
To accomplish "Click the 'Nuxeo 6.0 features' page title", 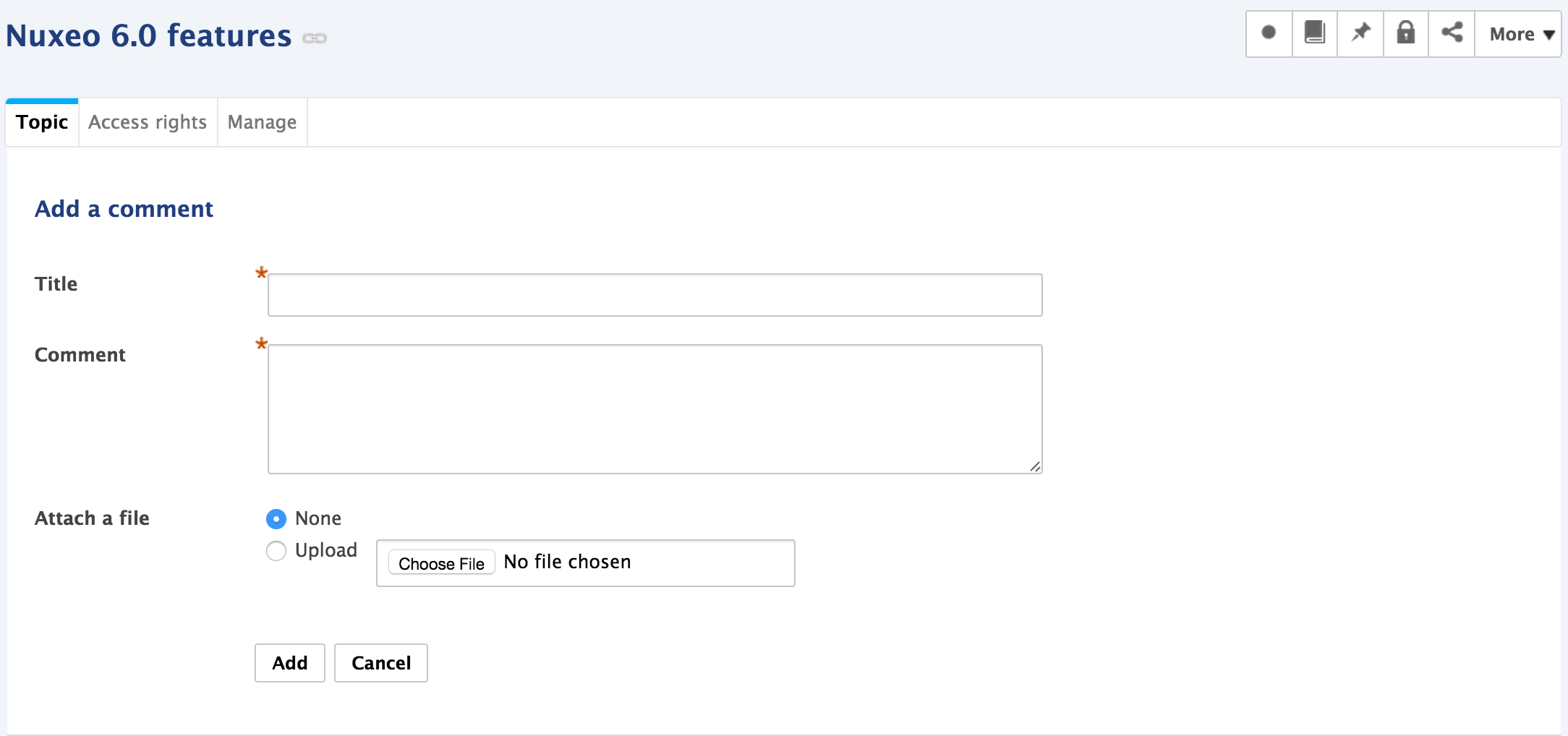I will (149, 35).
